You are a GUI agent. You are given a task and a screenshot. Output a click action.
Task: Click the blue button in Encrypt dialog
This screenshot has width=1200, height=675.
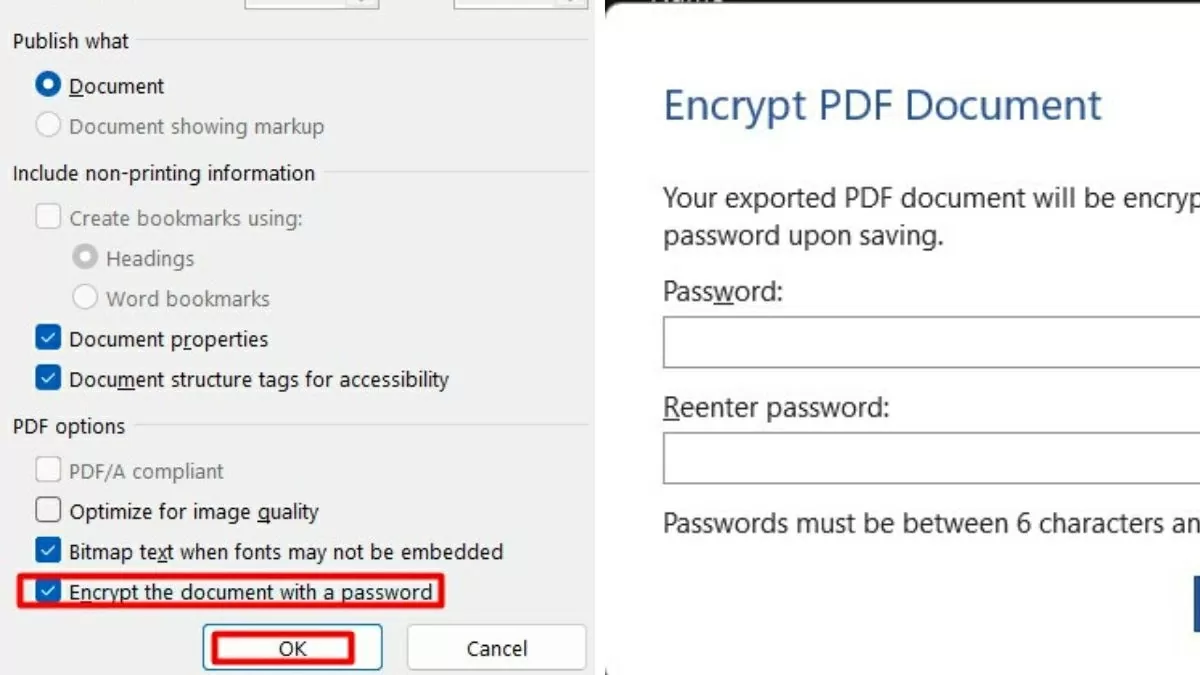click(x=1195, y=603)
